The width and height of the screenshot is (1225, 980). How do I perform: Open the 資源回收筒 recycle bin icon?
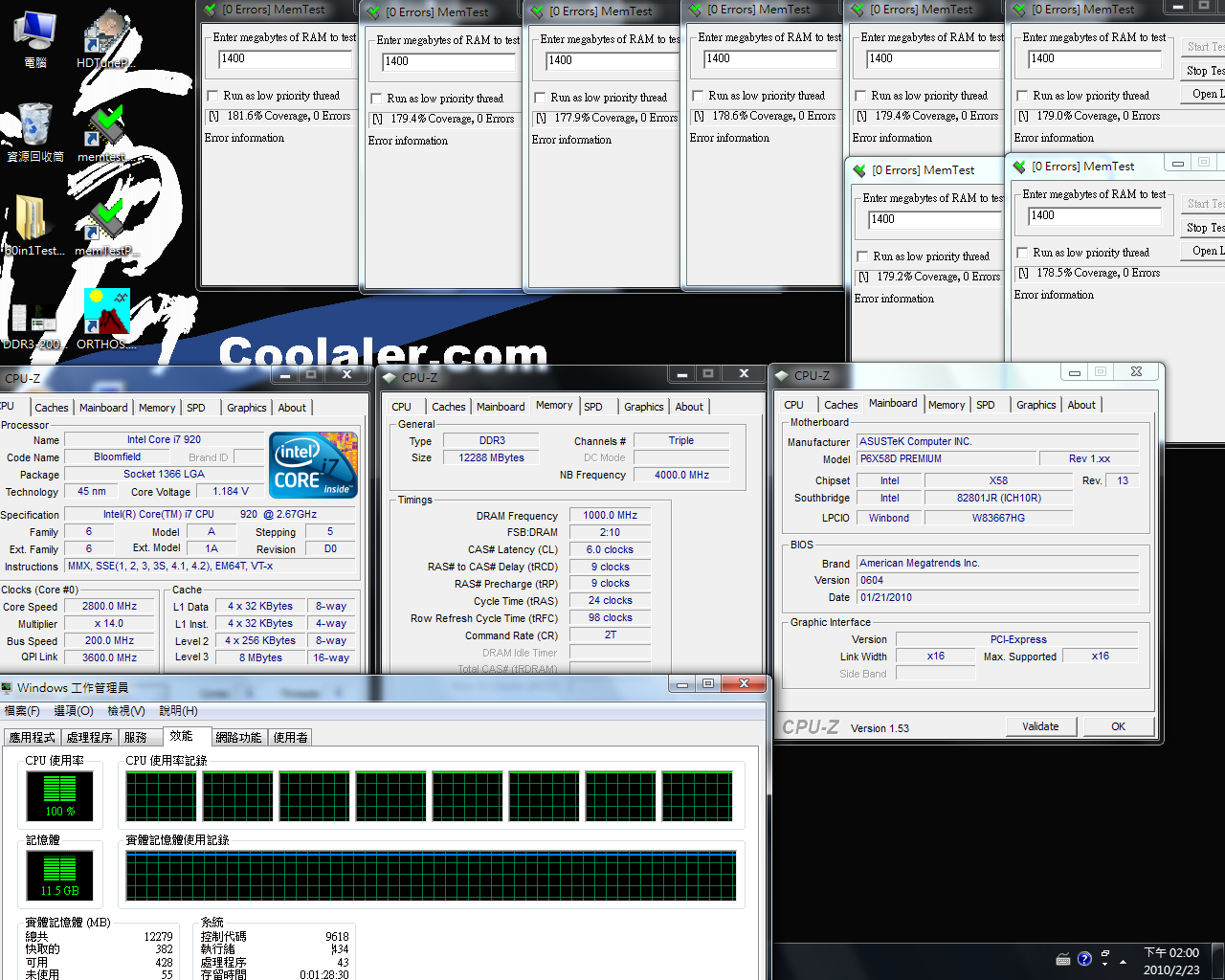pyautogui.click(x=34, y=132)
